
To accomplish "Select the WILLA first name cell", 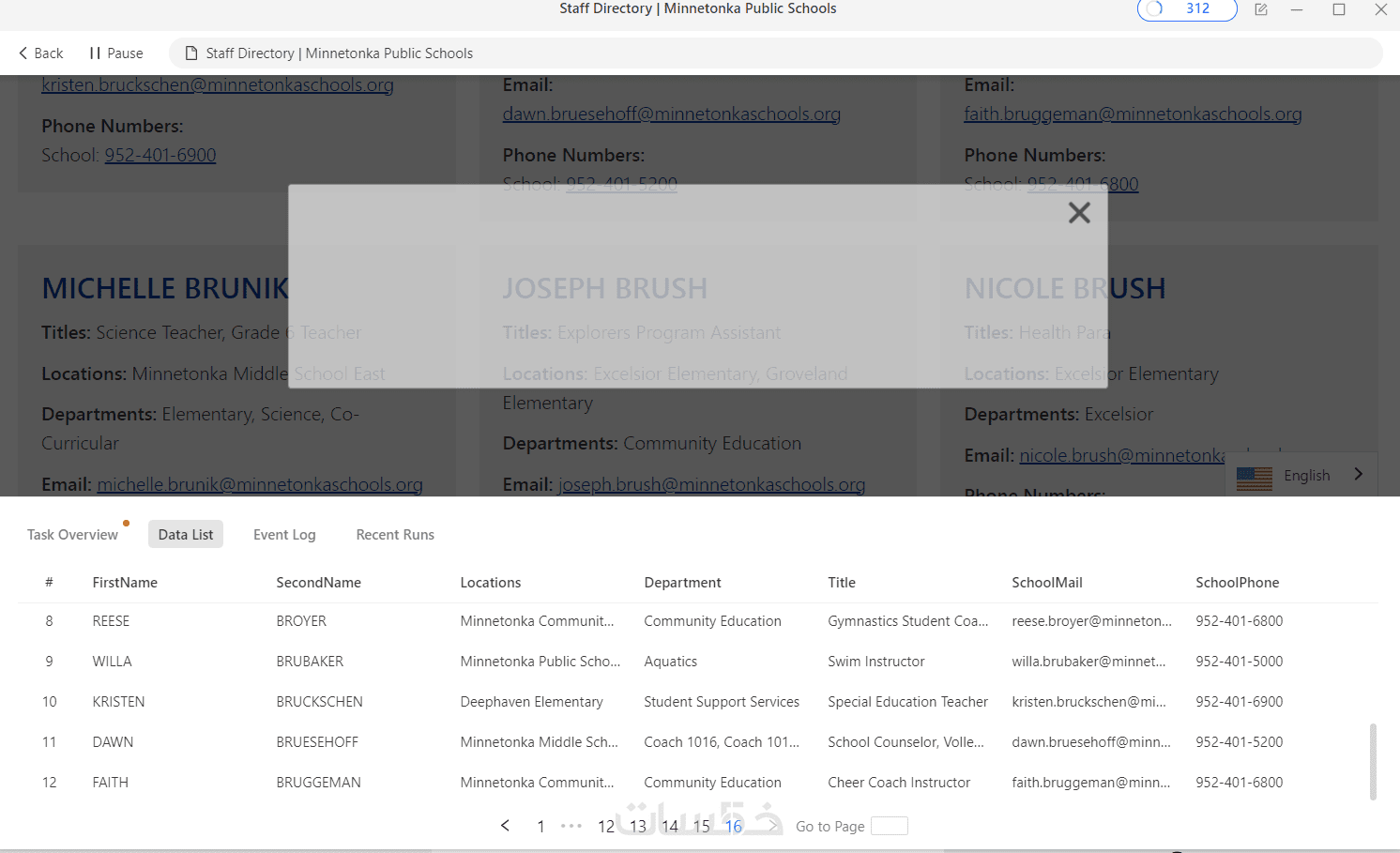I will 112,662.
